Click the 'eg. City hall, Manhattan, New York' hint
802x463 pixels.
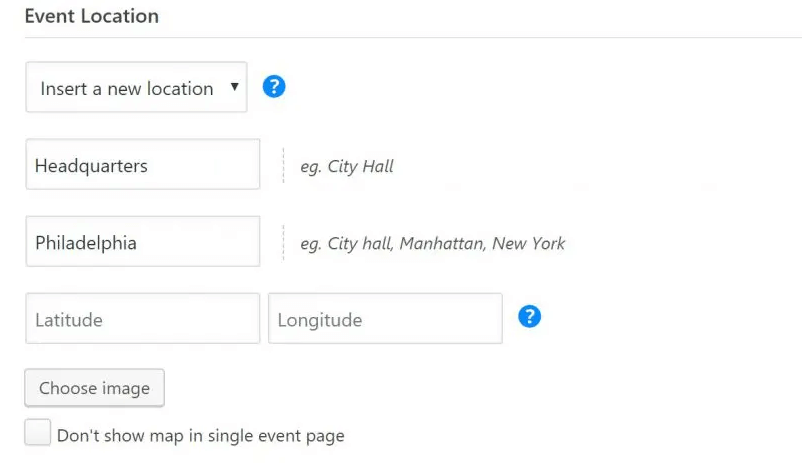pyautogui.click(x=433, y=244)
